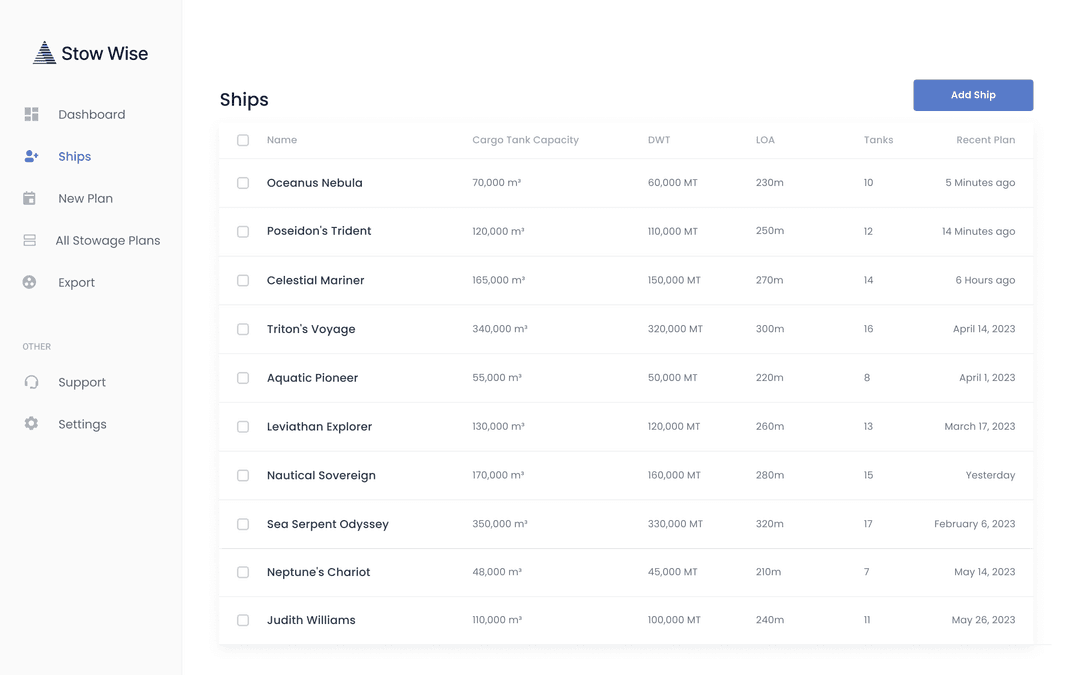Select the Triton's Voyage checkbox
The image size is (1080, 675).
243,329
